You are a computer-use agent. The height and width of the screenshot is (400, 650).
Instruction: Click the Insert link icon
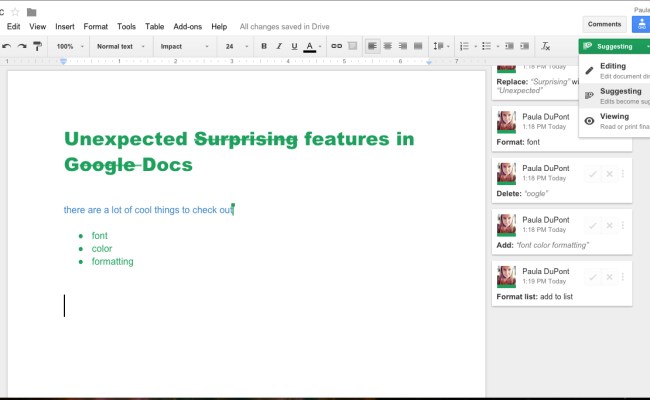tap(337, 46)
